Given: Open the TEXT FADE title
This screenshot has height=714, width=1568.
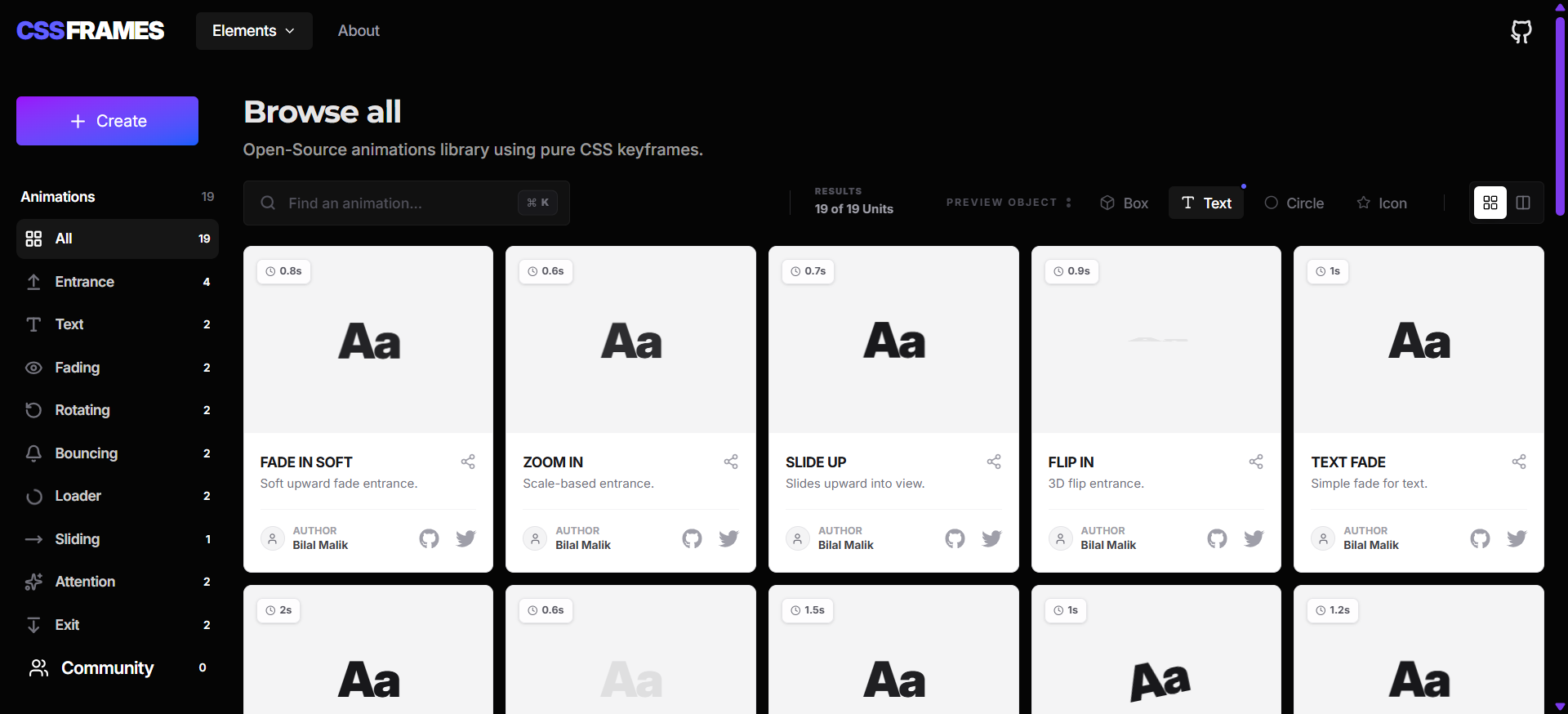Looking at the screenshot, I should coord(1348,462).
